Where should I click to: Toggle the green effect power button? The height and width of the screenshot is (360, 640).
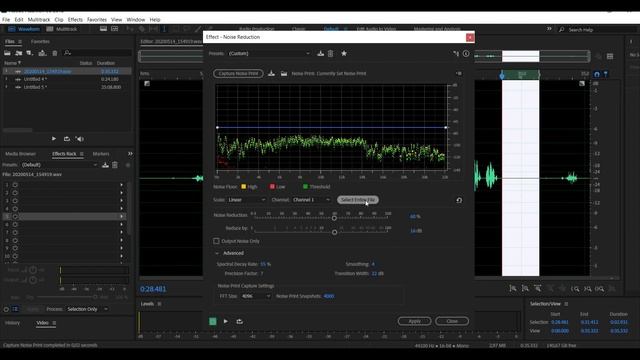pyautogui.click(x=213, y=322)
